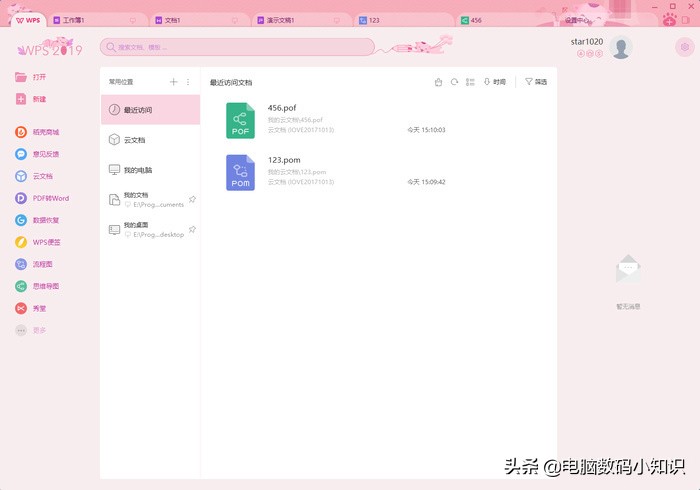This screenshot has width=700, height=490.
Task: Switch to the WPS home tab
Action: point(28,20)
